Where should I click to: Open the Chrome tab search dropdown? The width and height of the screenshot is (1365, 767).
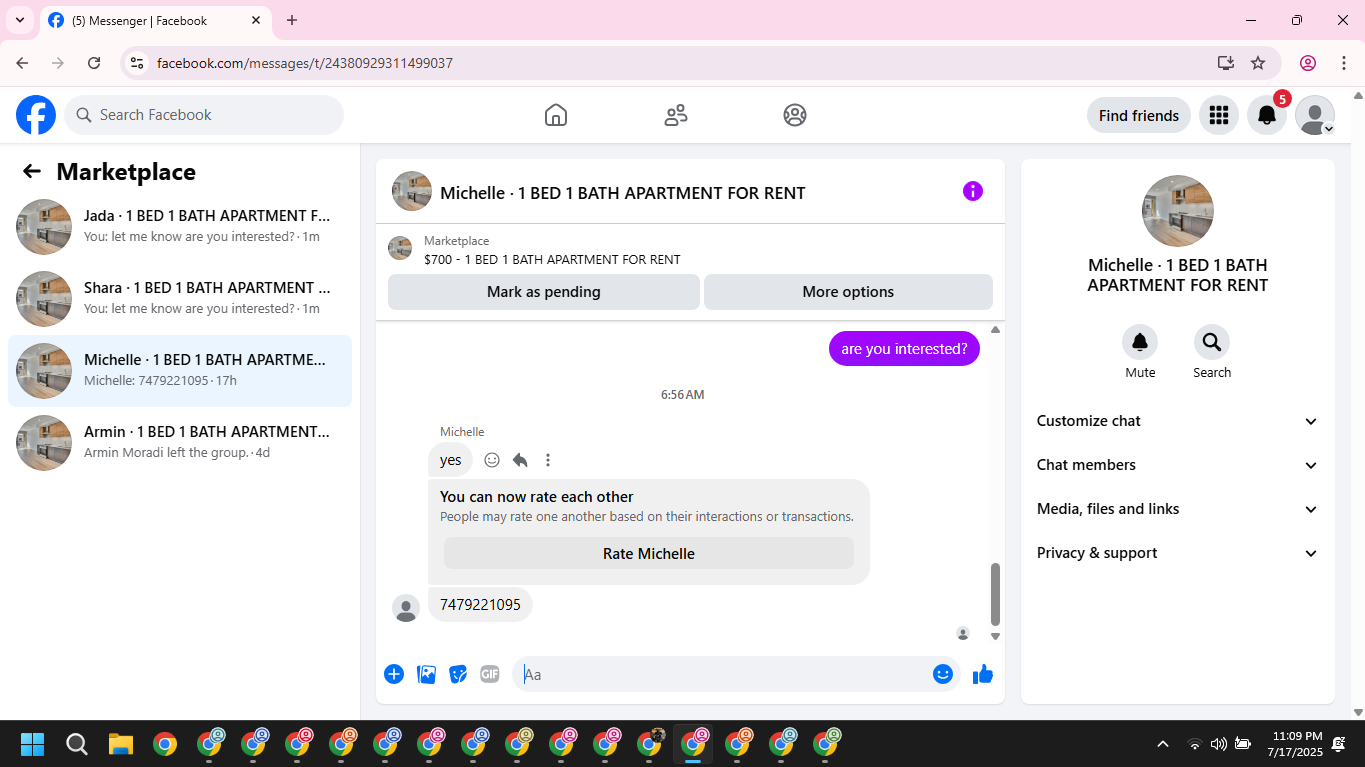20,20
